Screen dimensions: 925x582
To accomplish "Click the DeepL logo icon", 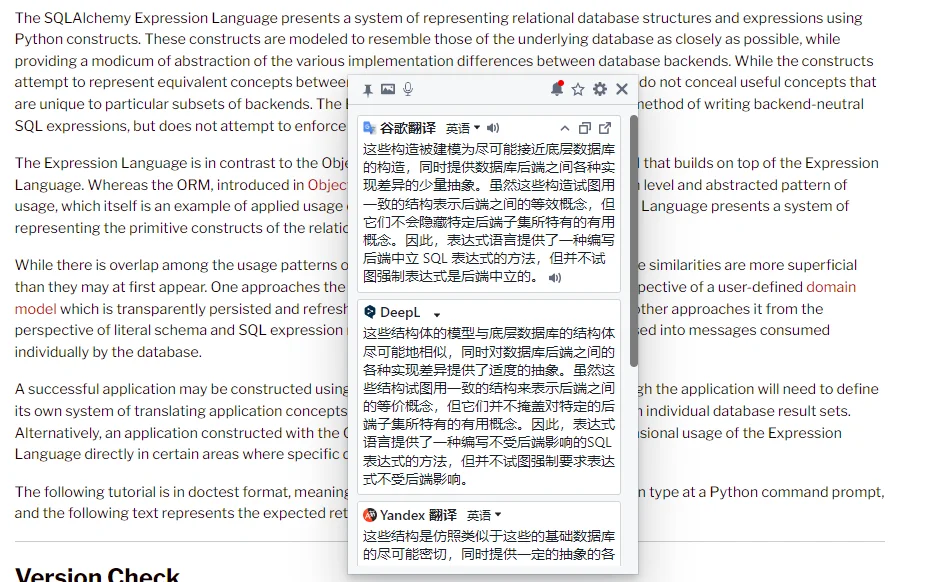I will click(x=370, y=312).
